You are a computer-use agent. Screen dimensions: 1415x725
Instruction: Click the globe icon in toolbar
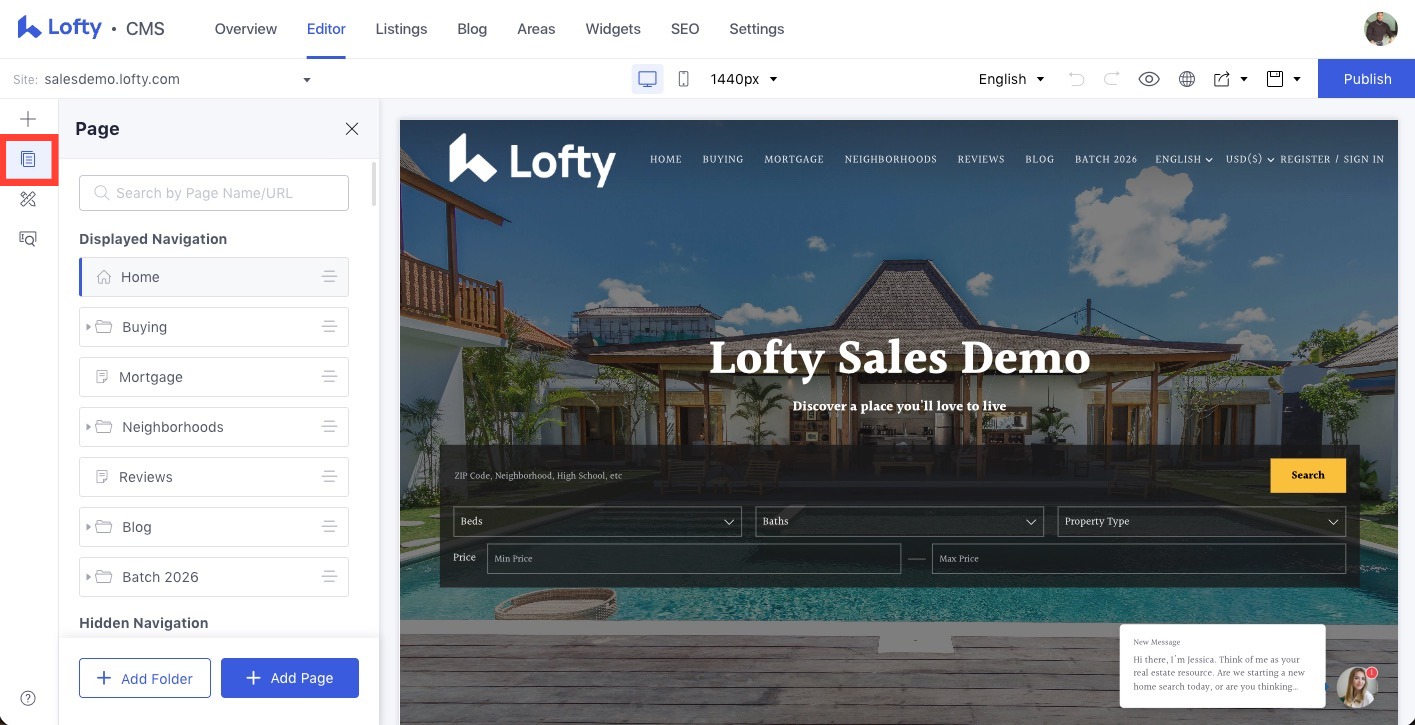click(1187, 79)
